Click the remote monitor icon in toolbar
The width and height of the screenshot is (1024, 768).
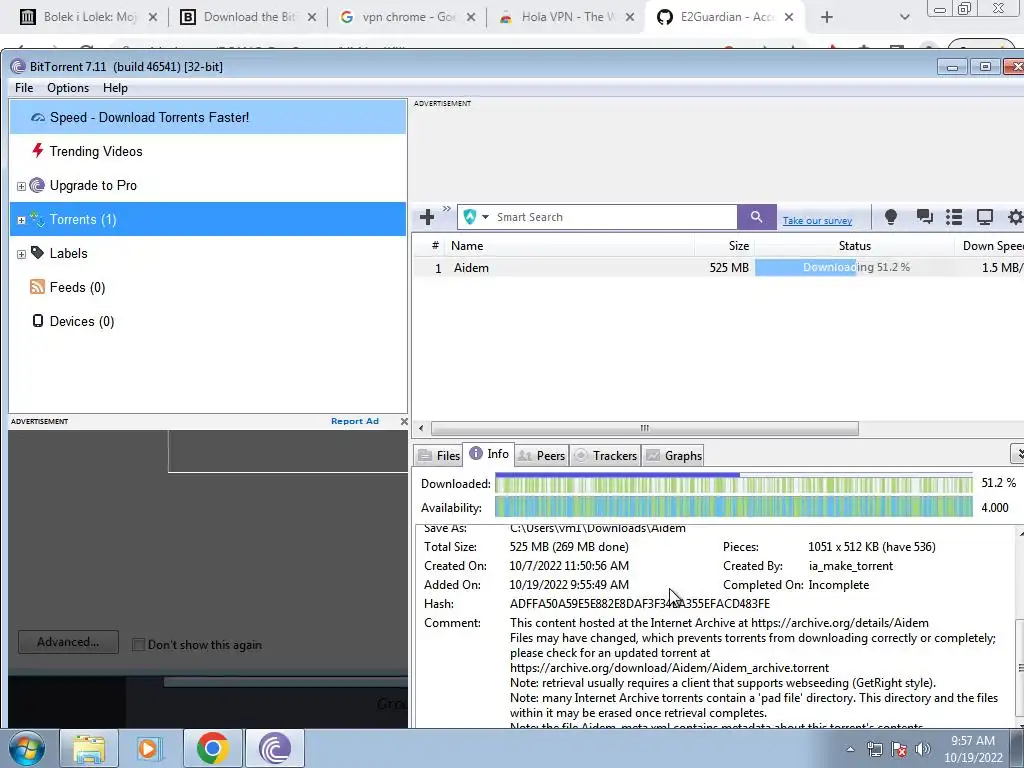point(984,217)
